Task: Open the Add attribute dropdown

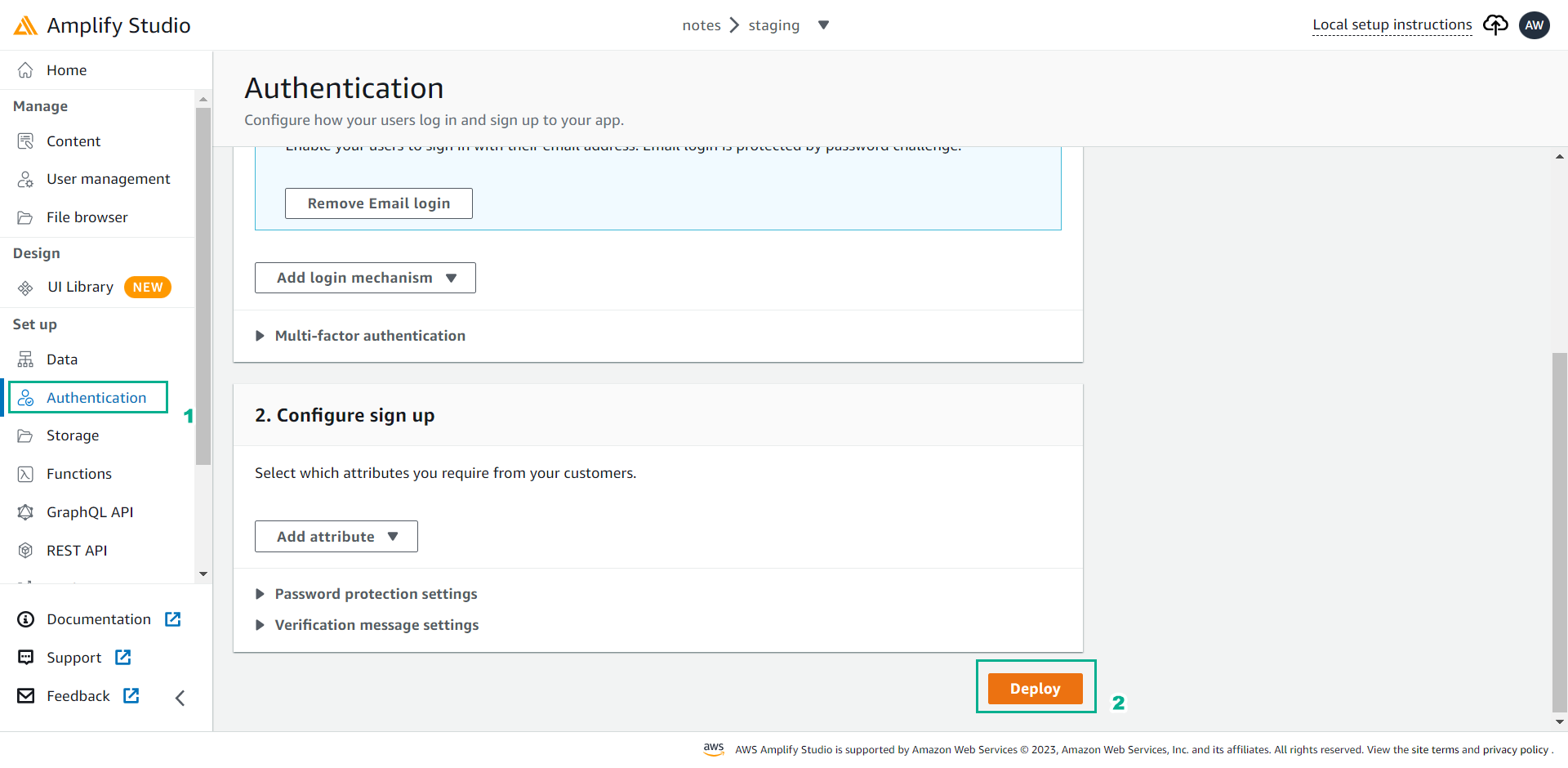Action: [x=336, y=537]
